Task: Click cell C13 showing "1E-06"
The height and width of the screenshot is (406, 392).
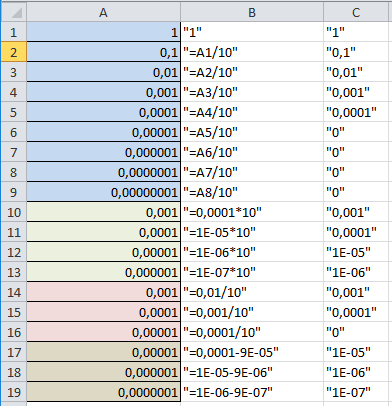Action: 356,272
